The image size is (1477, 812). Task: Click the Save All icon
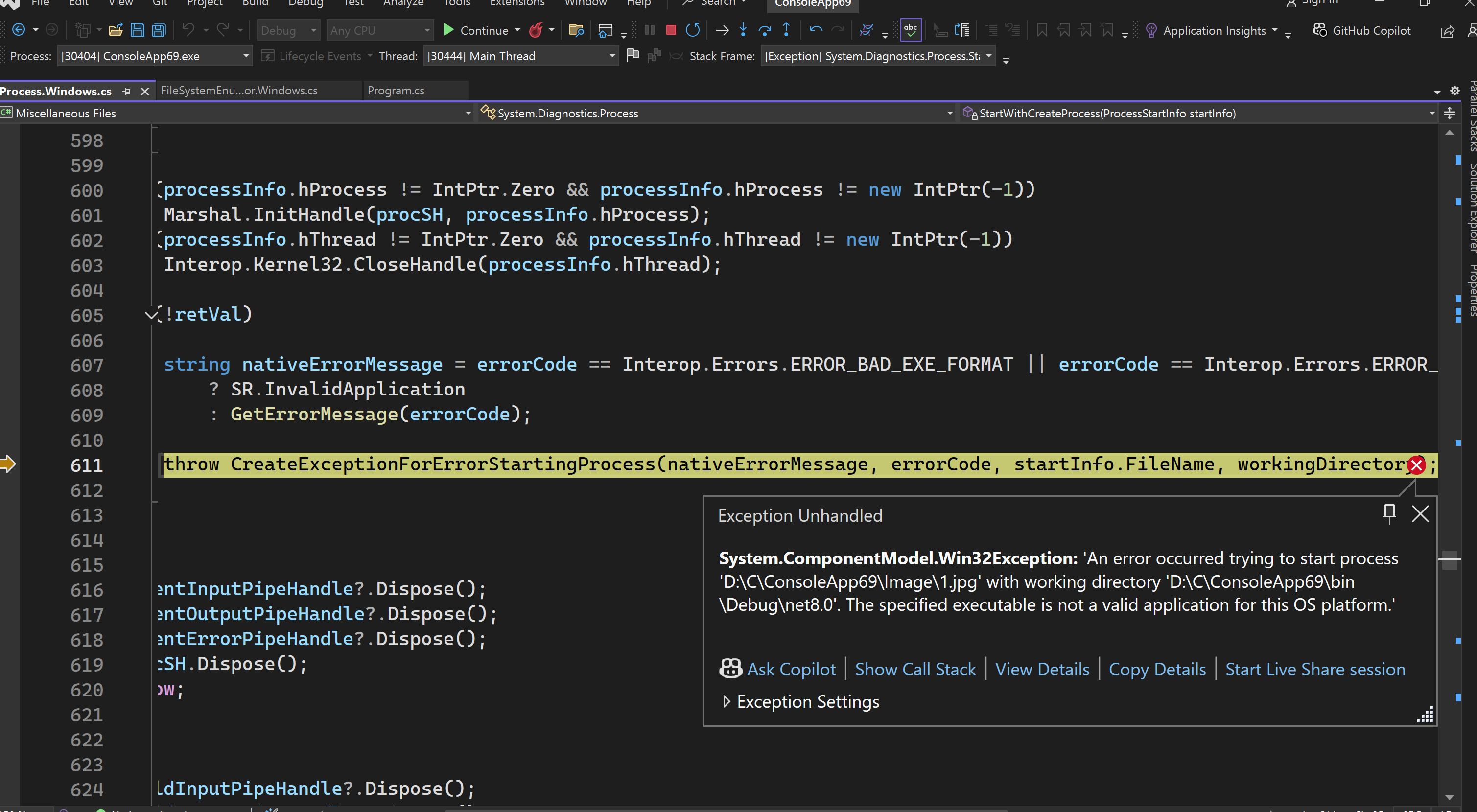[159, 30]
